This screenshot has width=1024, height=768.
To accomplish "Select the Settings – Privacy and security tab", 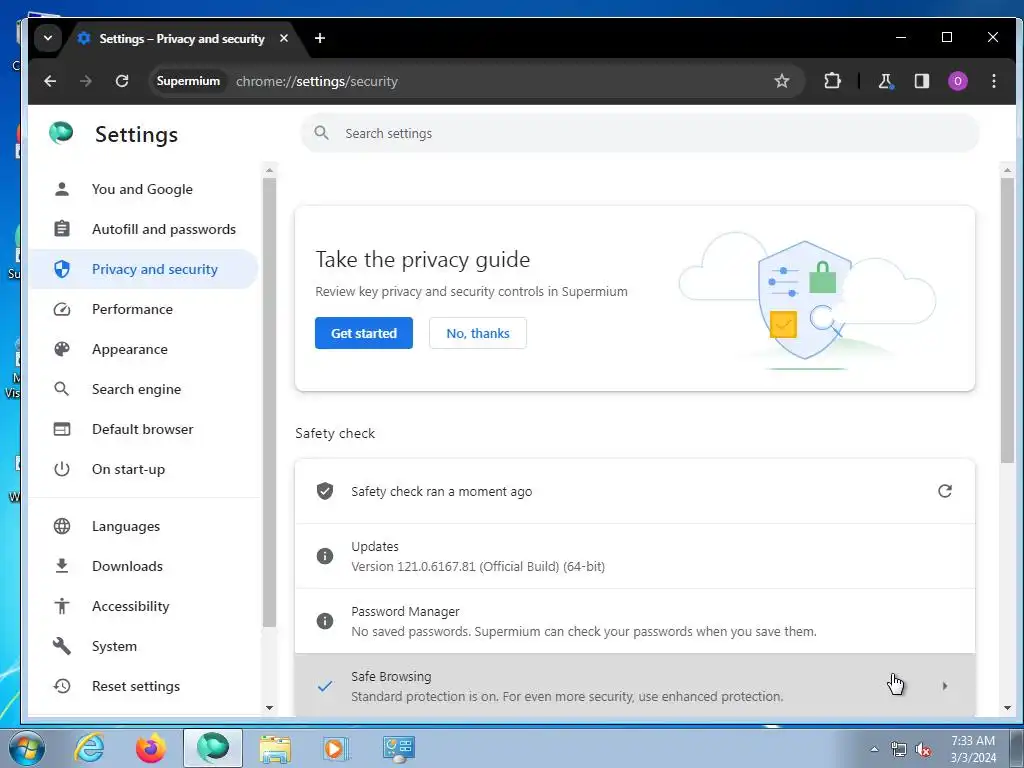I will click(x=182, y=39).
